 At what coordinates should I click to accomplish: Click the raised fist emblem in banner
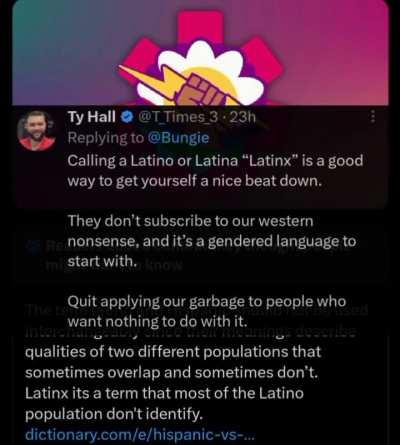pyautogui.click(x=200, y=89)
